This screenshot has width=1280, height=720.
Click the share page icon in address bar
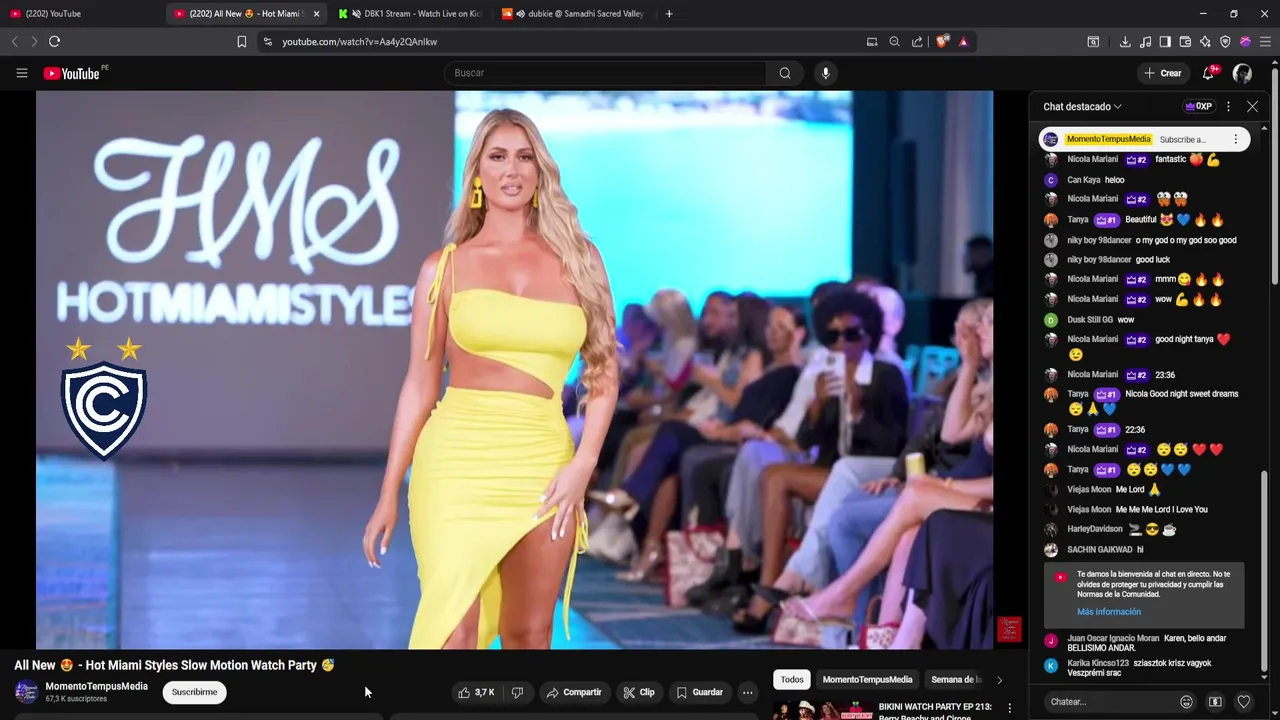[917, 41]
